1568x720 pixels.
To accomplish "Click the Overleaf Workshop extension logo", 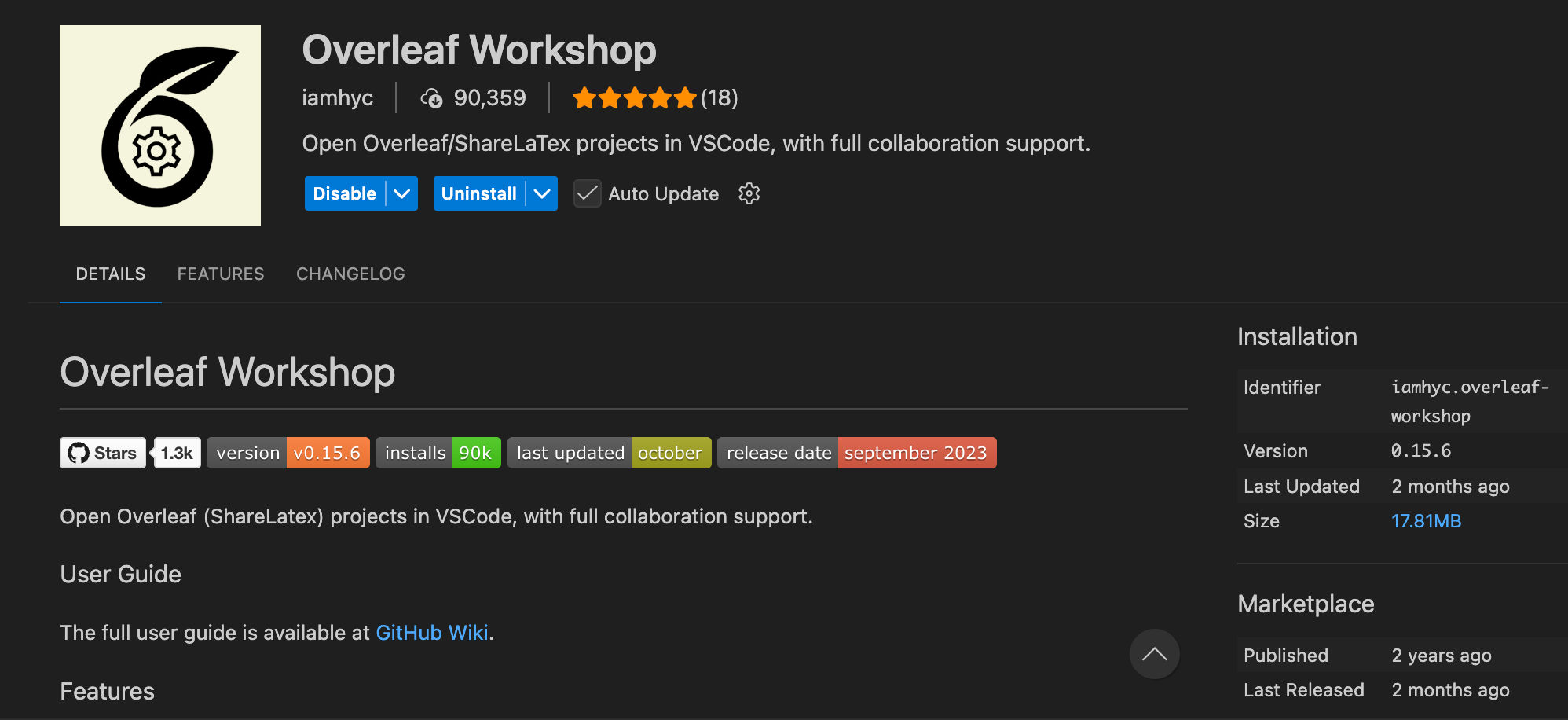I will coord(160,126).
